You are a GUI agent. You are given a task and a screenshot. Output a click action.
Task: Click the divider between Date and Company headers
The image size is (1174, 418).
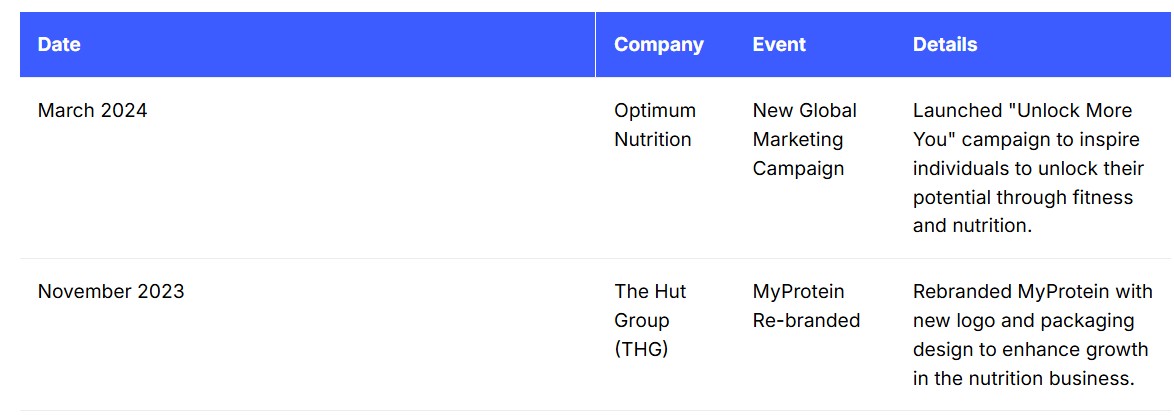click(x=595, y=45)
